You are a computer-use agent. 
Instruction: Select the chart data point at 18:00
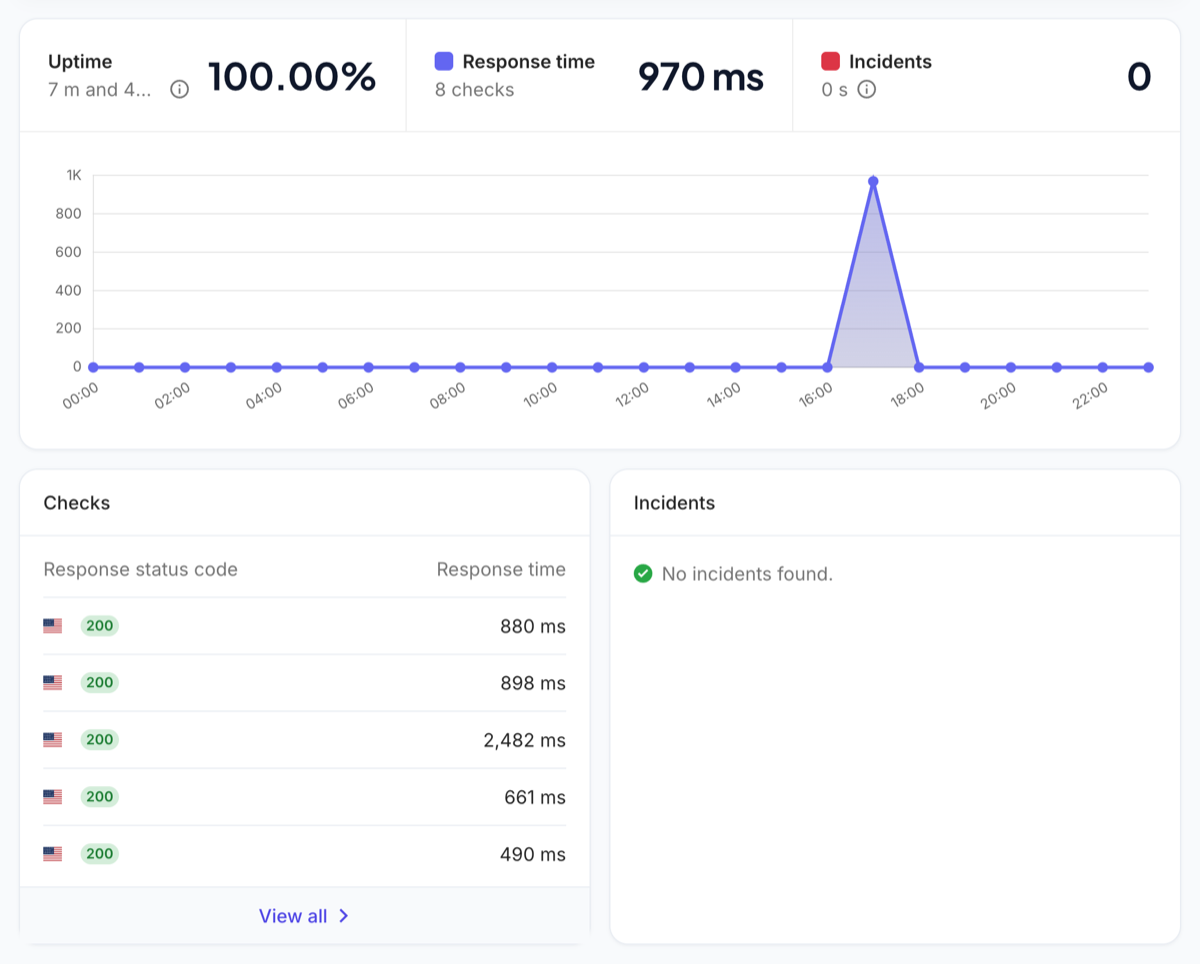[919, 367]
